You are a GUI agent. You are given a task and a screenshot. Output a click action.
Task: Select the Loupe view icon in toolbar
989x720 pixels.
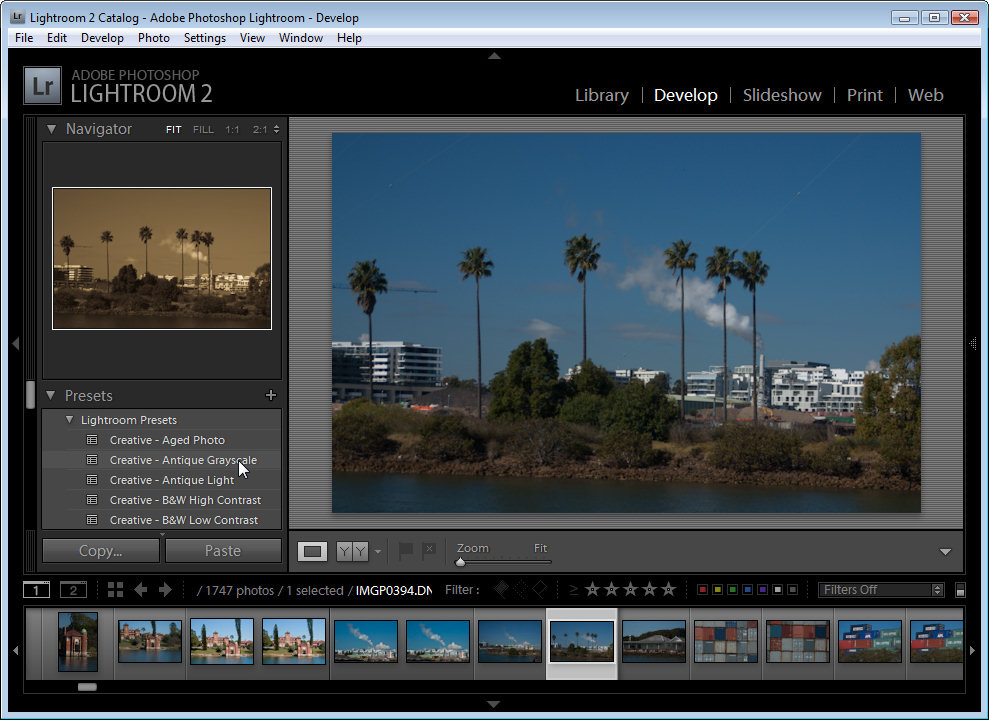tap(312, 552)
